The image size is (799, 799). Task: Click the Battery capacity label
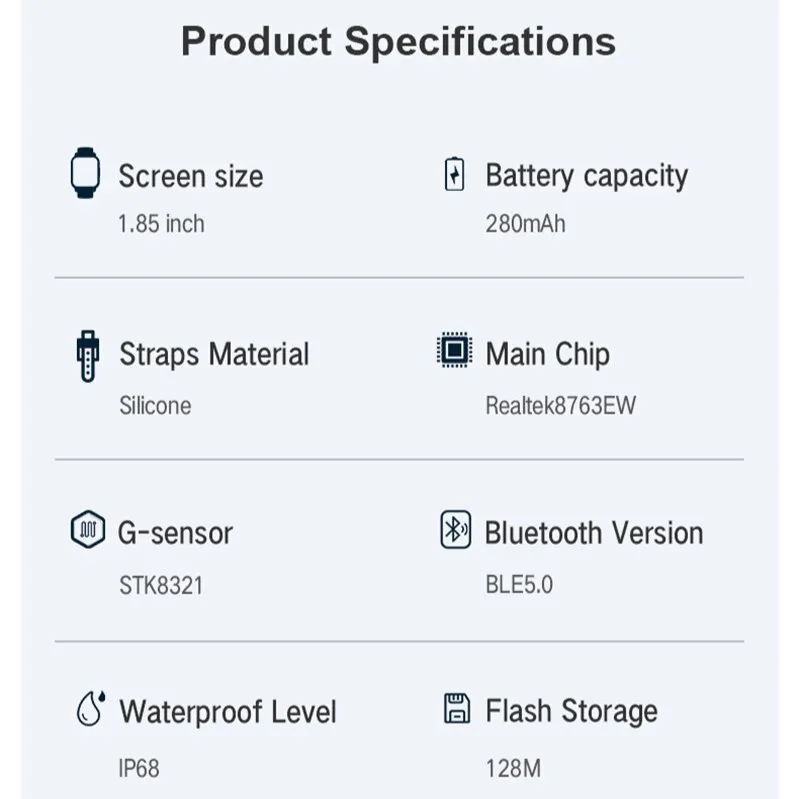tap(586, 176)
